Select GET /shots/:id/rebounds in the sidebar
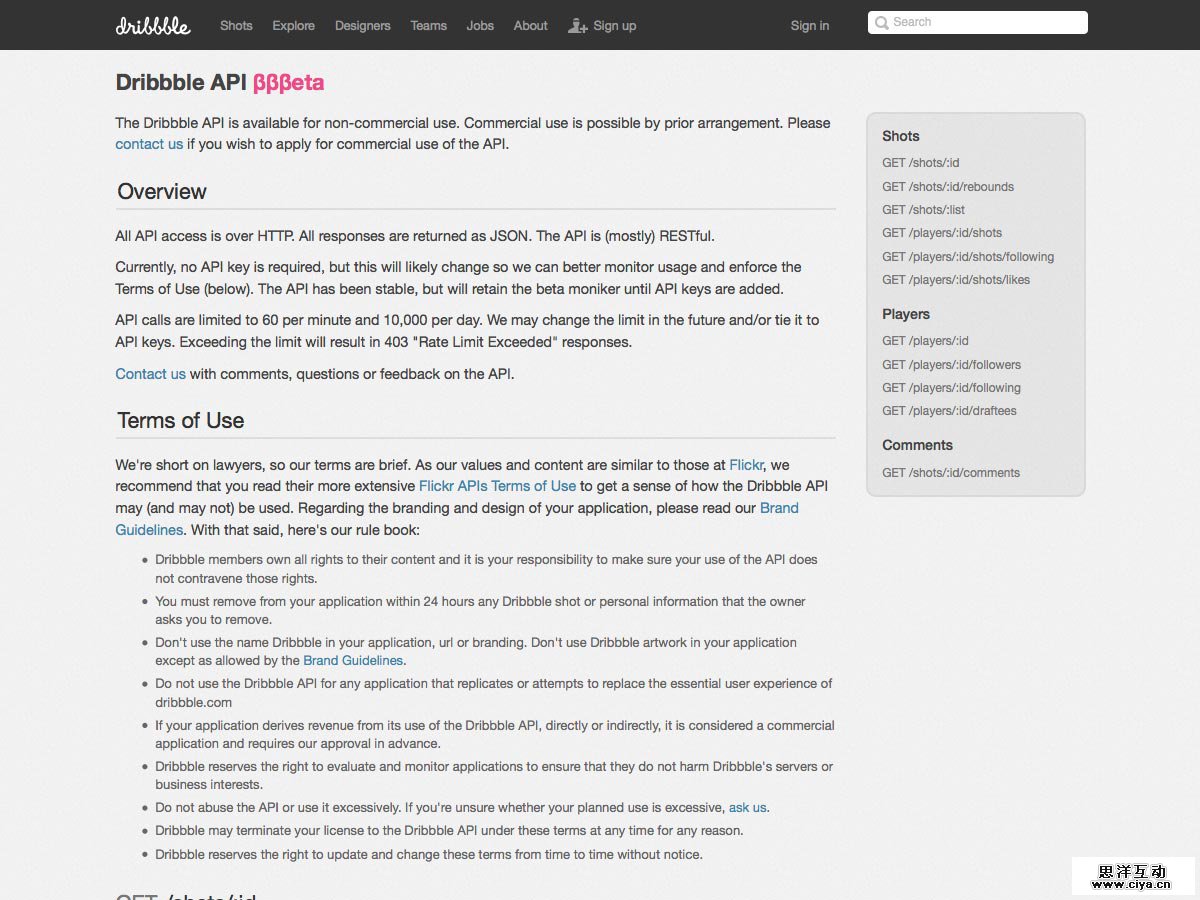1200x900 pixels. pyautogui.click(x=947, y=186)
